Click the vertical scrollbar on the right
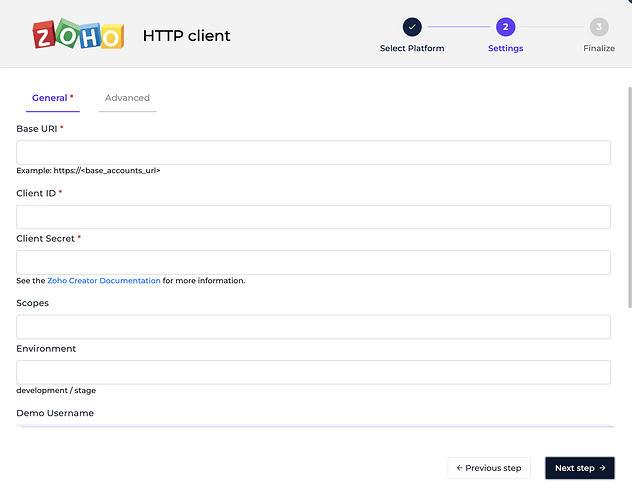This screenshot has height=500, width=632. click(630, 197)
